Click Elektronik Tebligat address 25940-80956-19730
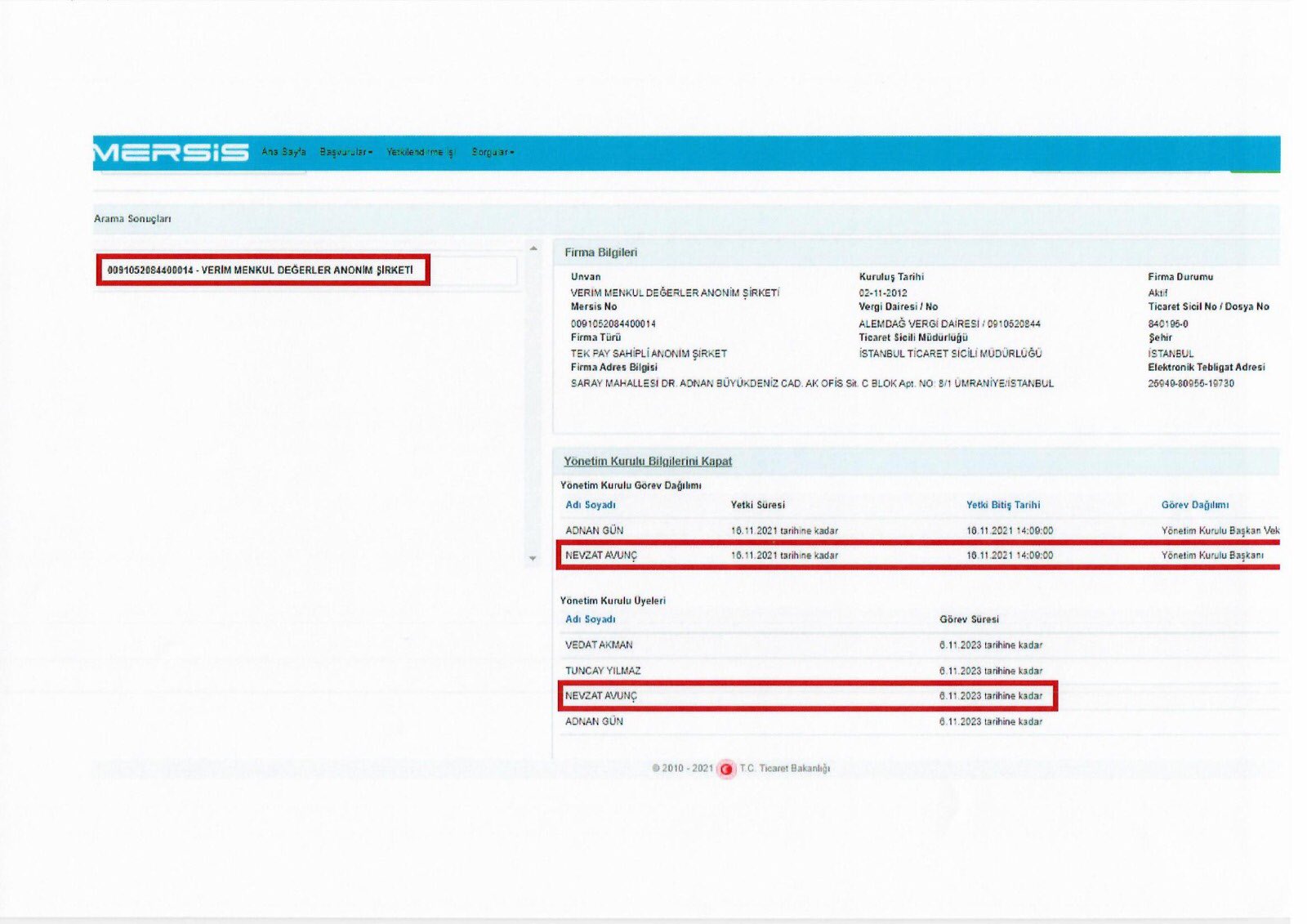1307x924 pixels. pos(1191,383)
